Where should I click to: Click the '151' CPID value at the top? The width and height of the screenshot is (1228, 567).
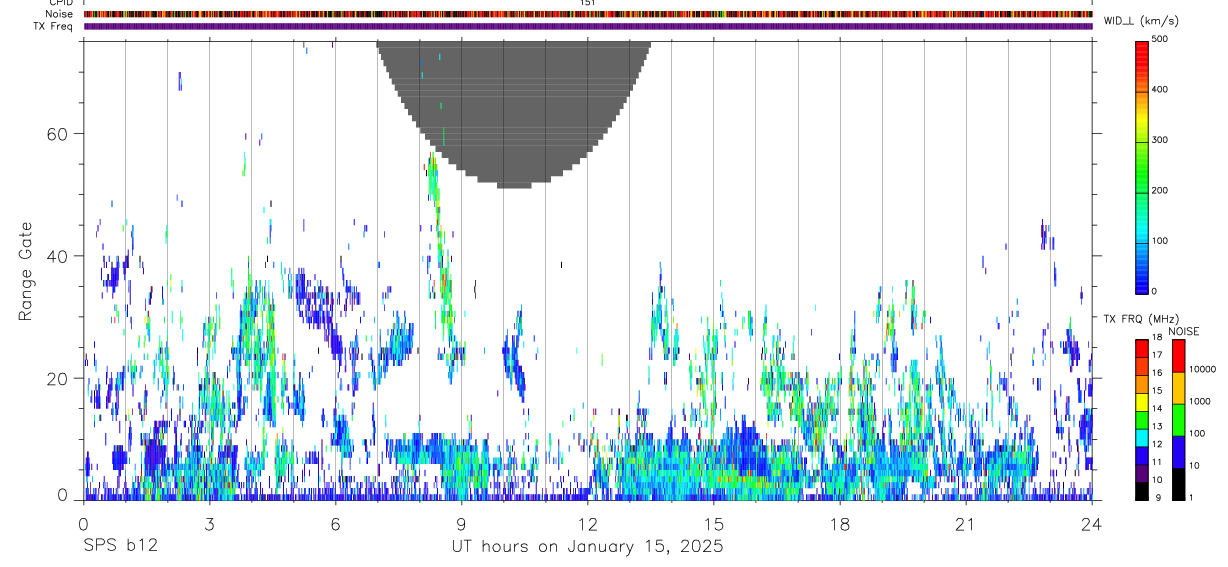[x=588, y=3]
